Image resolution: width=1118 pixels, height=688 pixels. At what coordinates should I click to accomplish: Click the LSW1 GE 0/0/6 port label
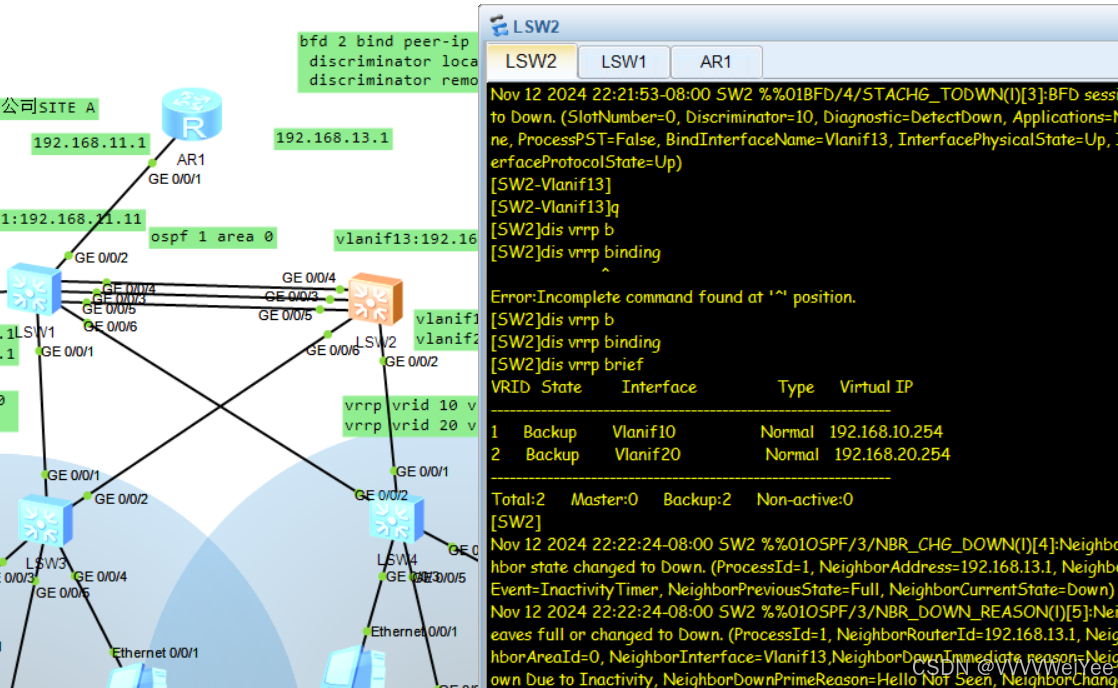111,327
